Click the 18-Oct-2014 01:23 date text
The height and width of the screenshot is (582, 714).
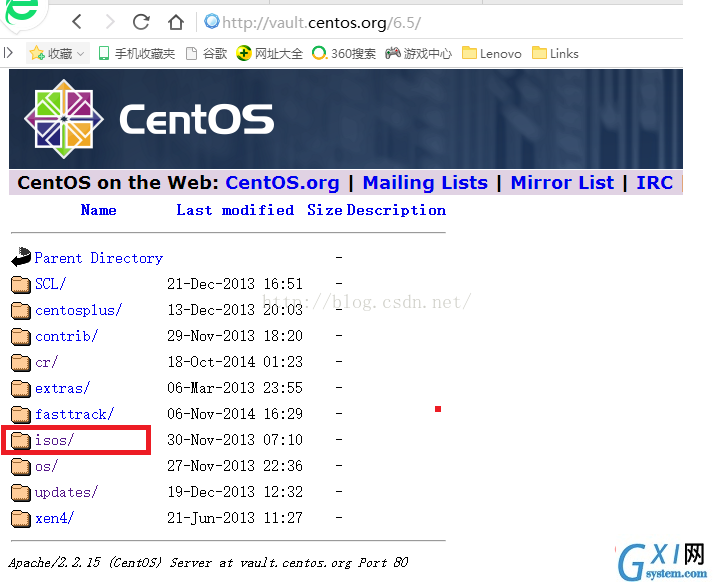point(235,362)
